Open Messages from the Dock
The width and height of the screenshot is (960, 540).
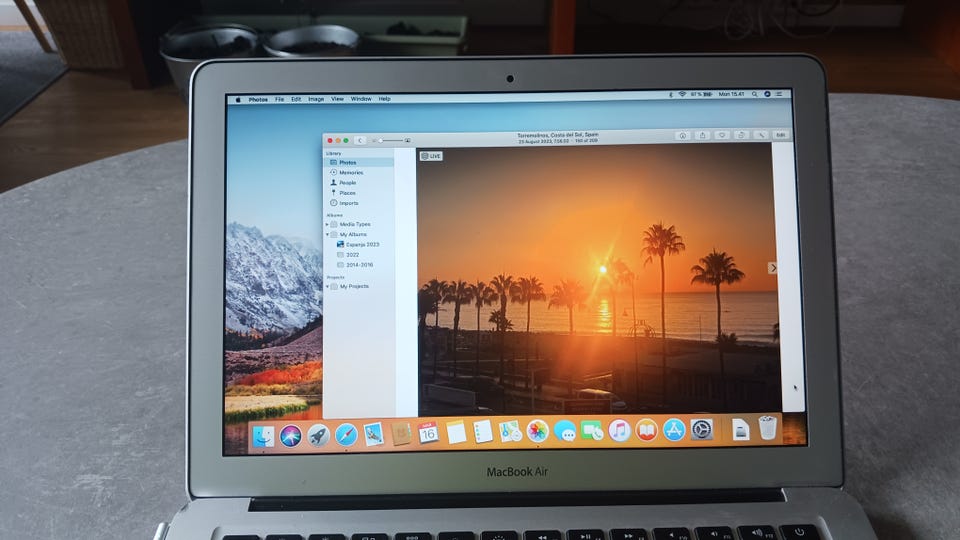pyautogui.click(x=564, y=431)
